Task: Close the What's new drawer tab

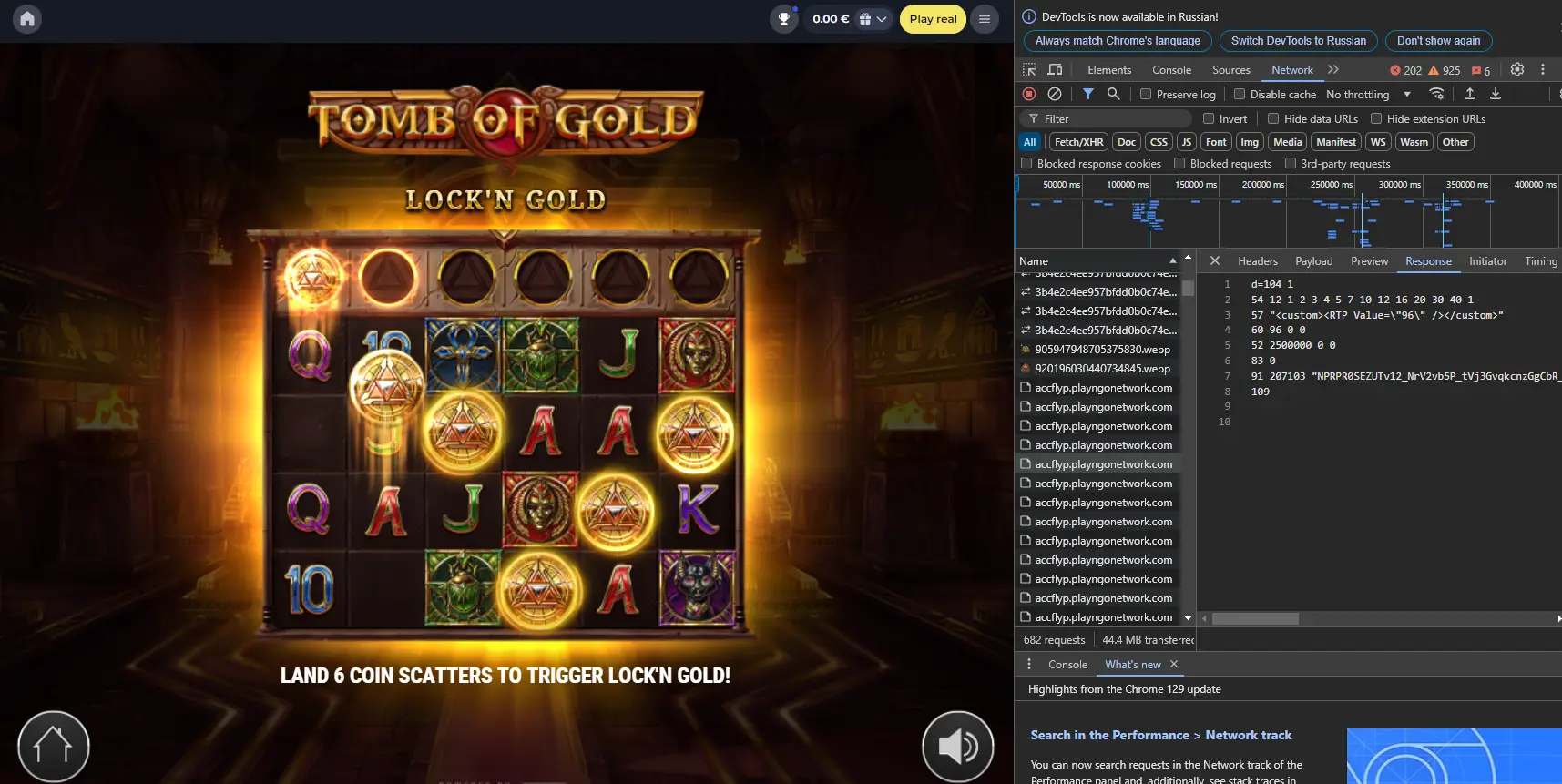Action: click(x=1174, y=665)
